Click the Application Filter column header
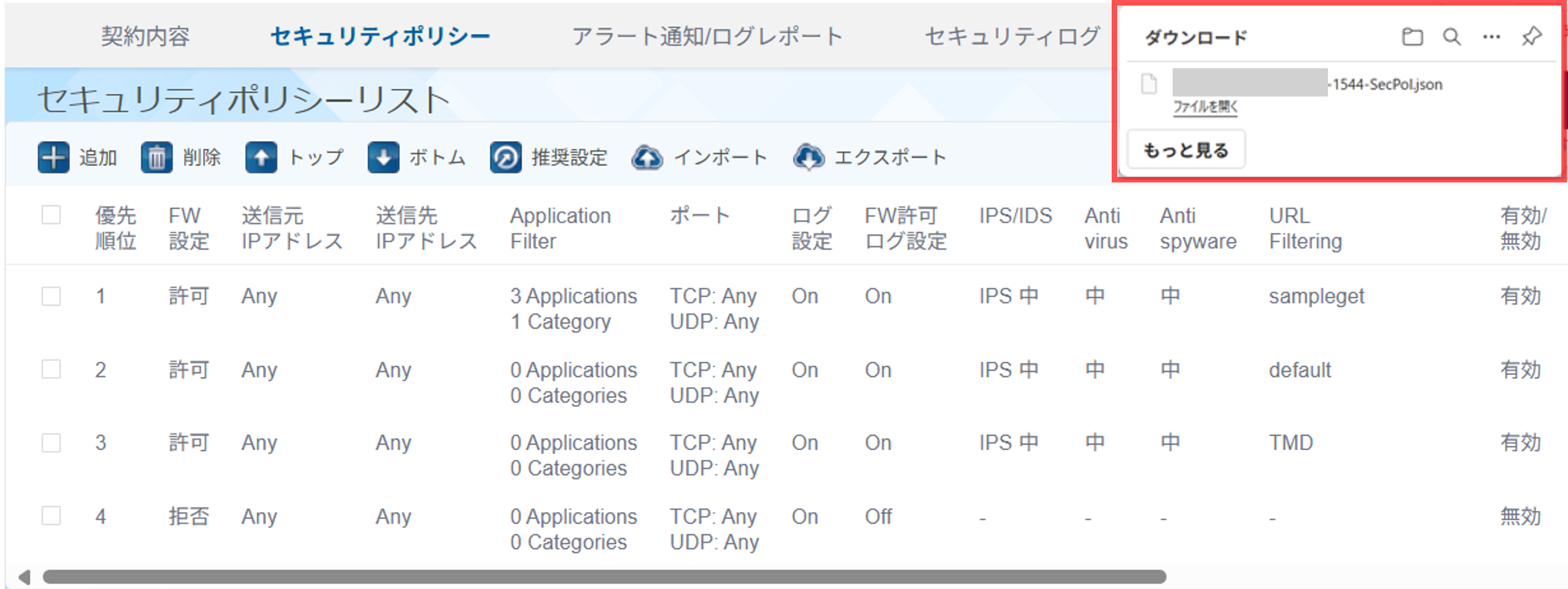Image resolution: width=1568 pixels, height=589 pixels. [561, 228]
